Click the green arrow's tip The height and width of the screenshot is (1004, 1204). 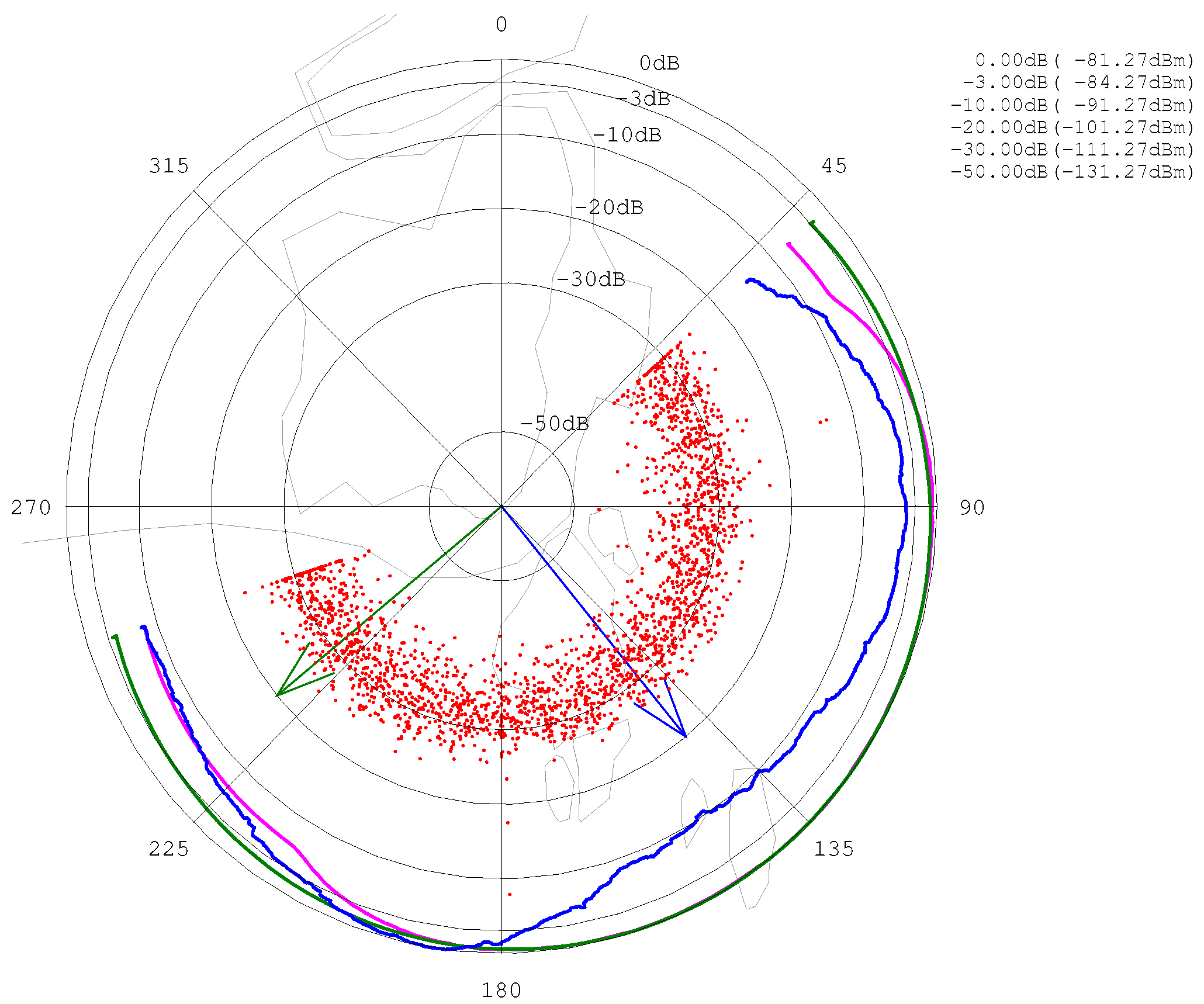pyautogui.click(x=277, y=695)
